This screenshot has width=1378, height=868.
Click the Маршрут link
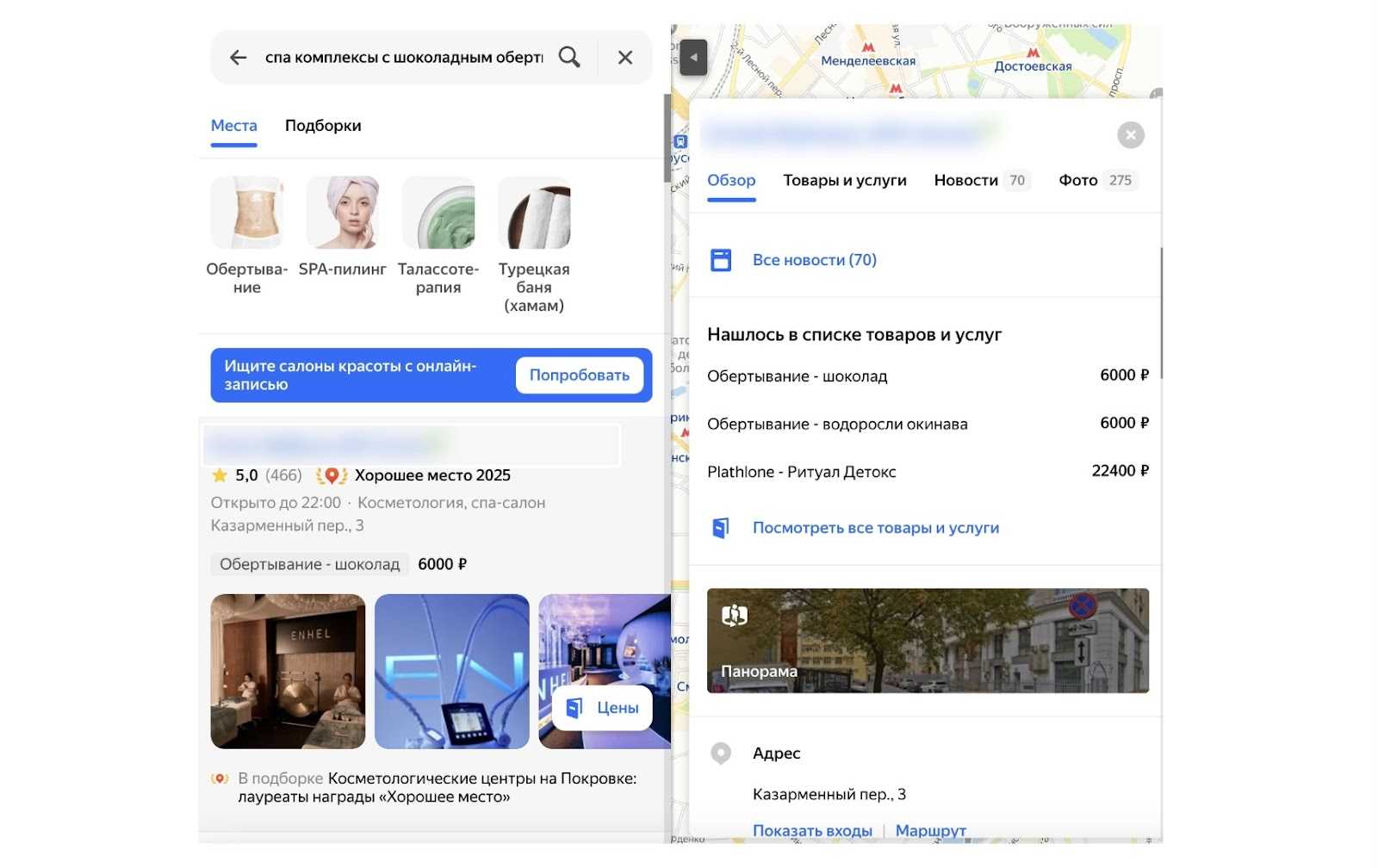click(931, 831)
